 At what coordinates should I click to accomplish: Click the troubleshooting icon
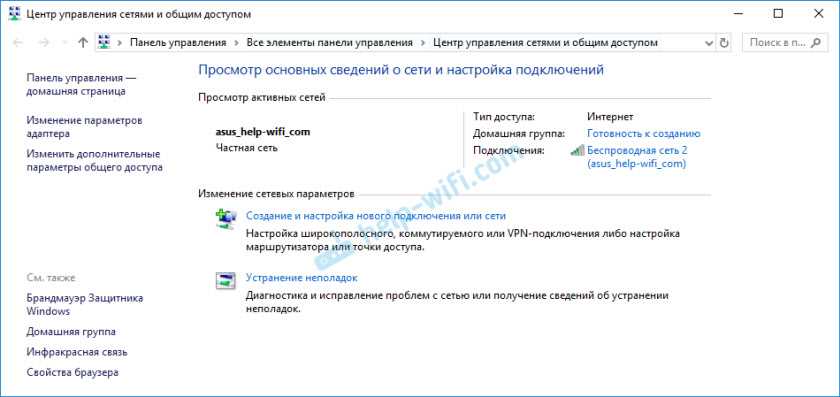click(x=226, y=281)
